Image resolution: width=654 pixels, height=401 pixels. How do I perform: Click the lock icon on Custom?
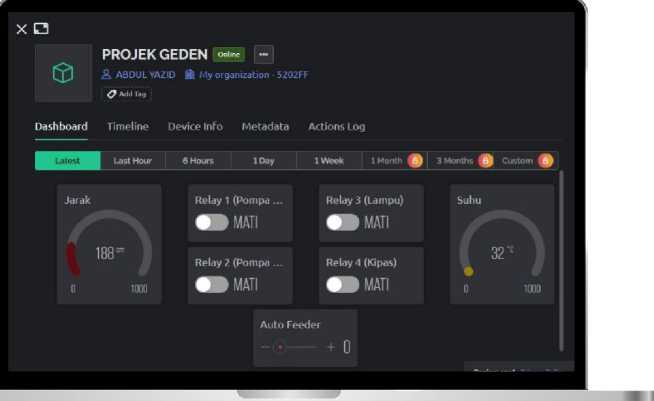pos(545,161)
